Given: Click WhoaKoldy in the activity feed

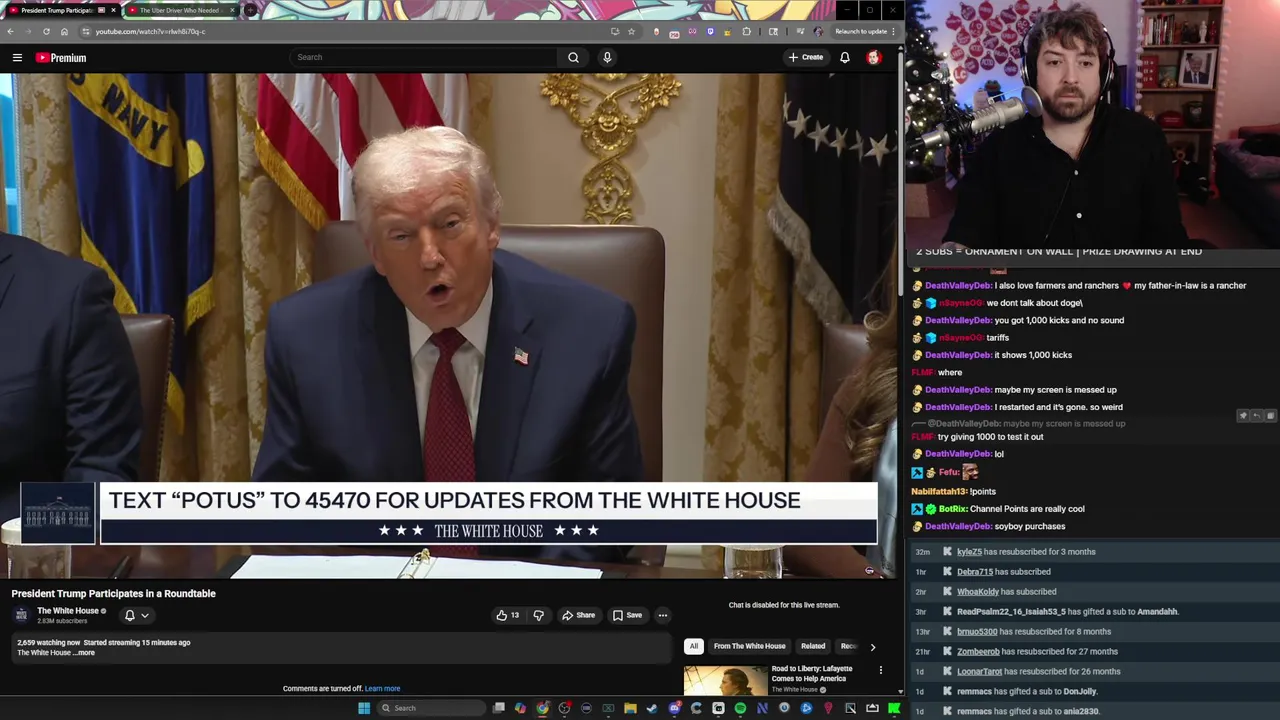Looking at the screenshot, I should pyautogui.click(x=978, y=592).
